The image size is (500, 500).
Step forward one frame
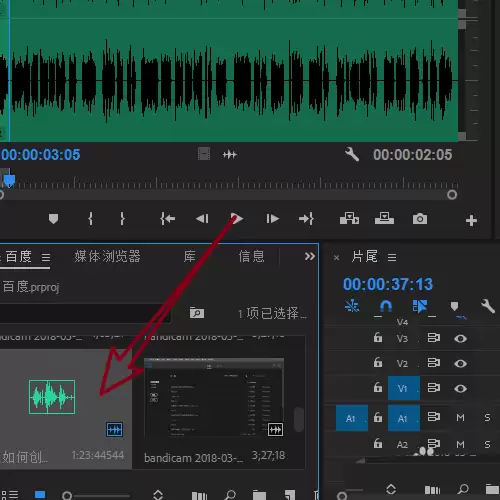[272, 219]
